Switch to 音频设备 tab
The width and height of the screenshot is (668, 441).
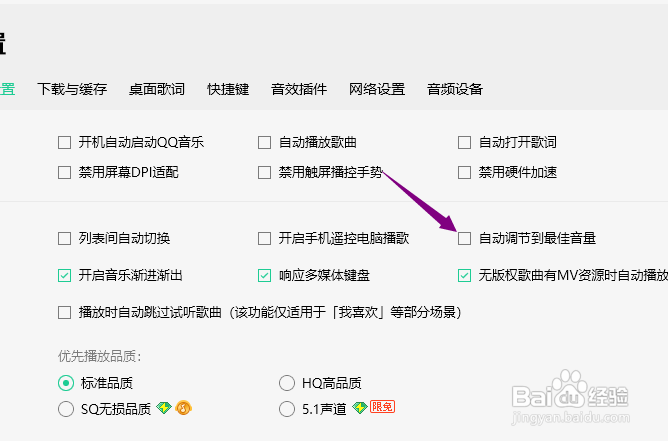coord(455,89)
